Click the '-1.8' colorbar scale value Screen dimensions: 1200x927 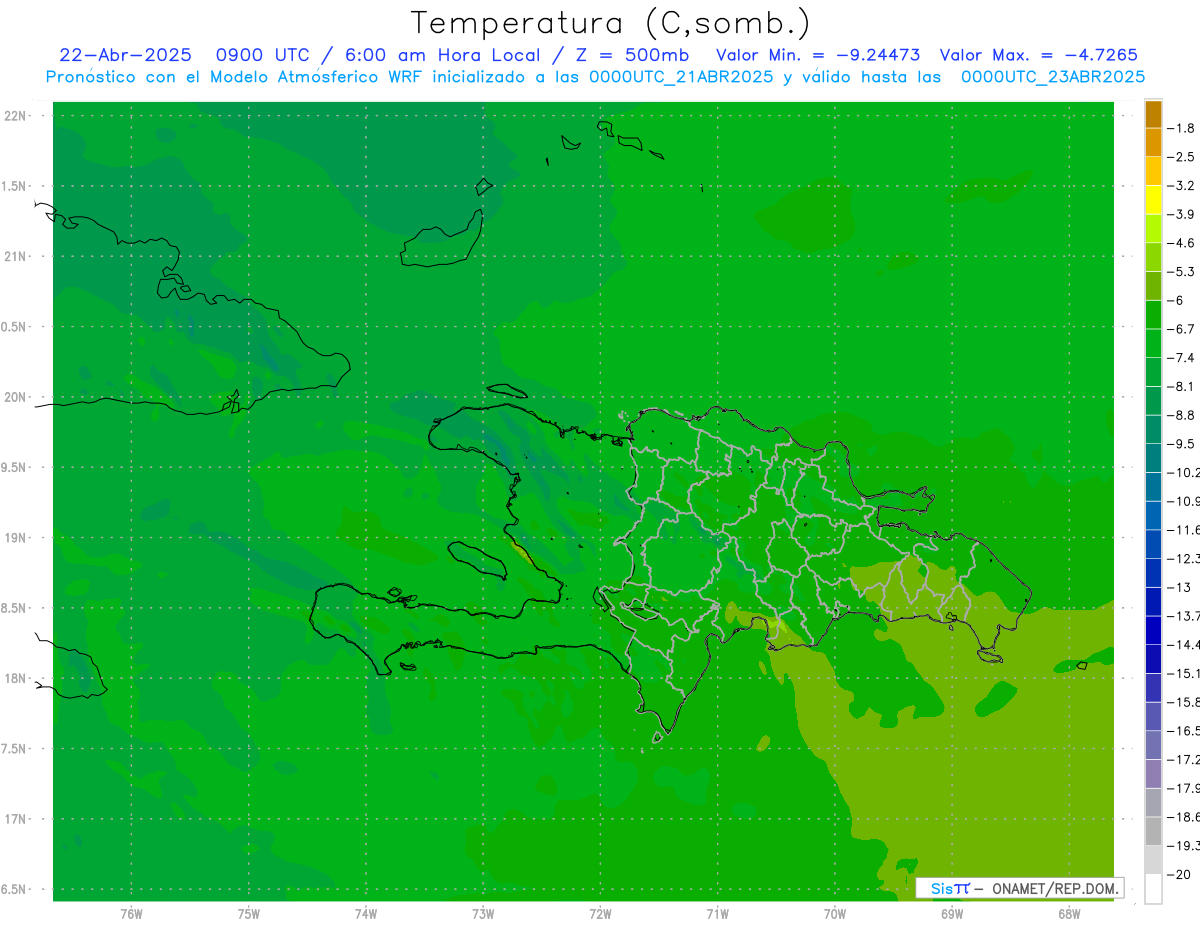1181,128
